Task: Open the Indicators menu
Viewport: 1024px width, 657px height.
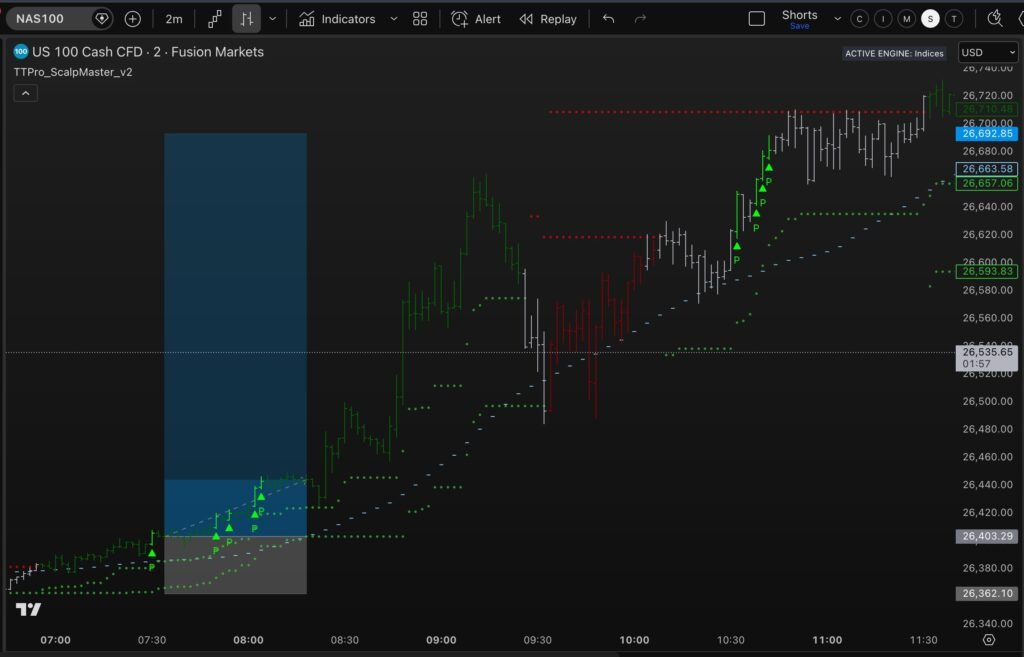Action: 337,19
